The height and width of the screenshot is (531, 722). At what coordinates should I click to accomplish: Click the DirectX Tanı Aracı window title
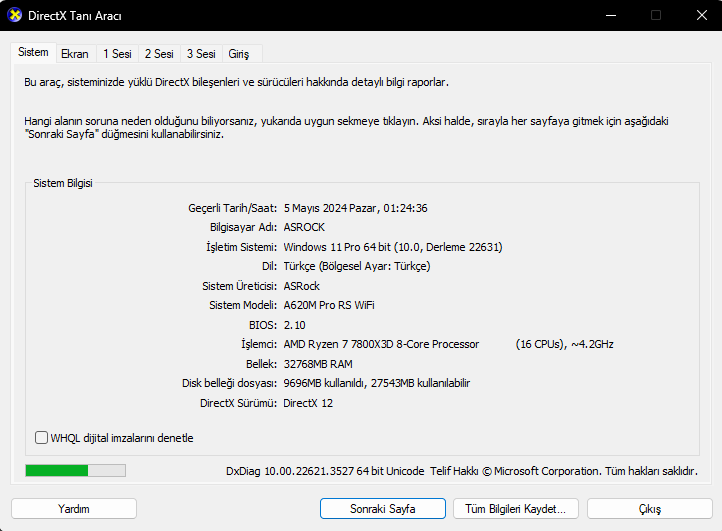(75, 16)
